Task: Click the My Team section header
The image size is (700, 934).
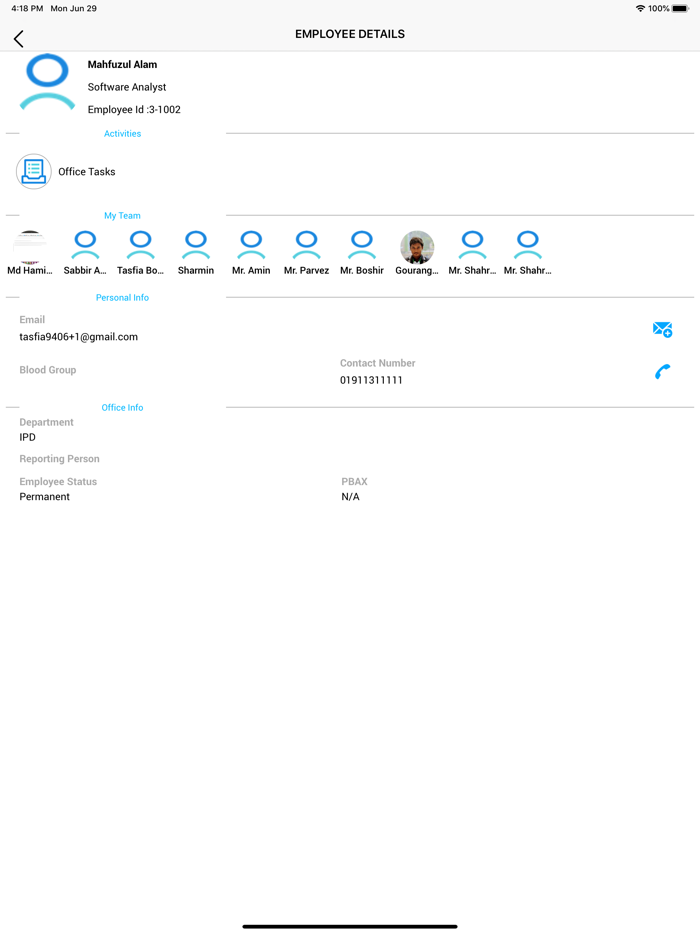Action: [122, 216]
